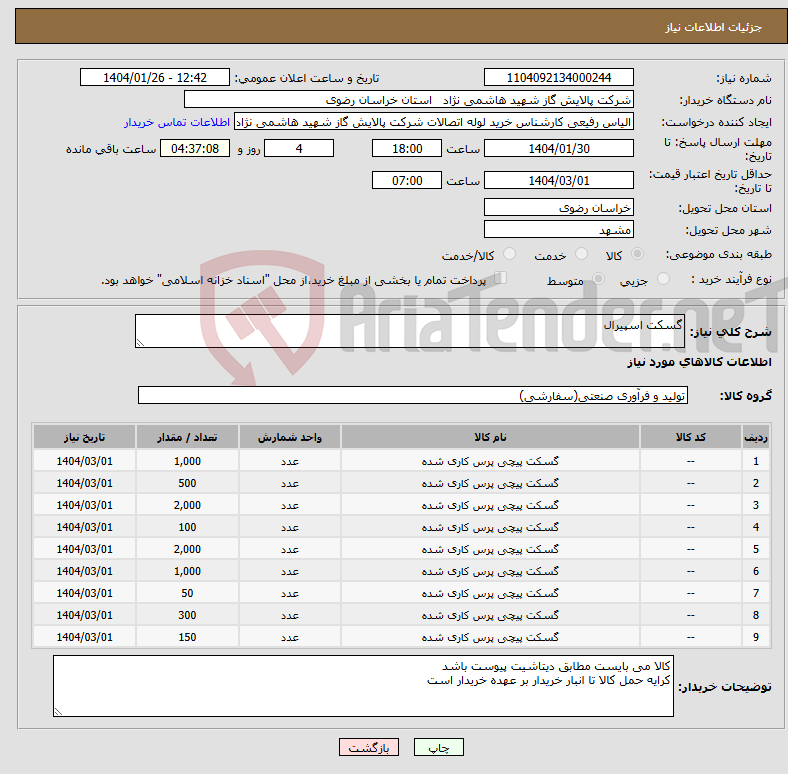This screenshot has height=774, width=788.
Task: Click the price validity date 1404/03/01 field
Action: tap(558, 180)
